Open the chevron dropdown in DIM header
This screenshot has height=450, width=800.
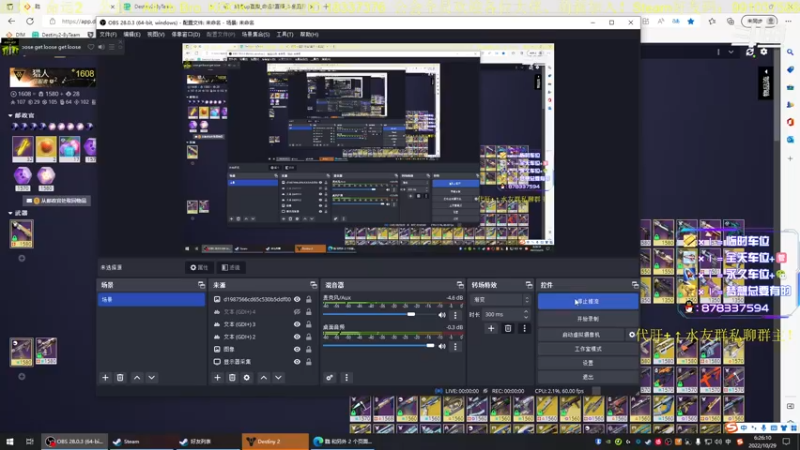[731, 52]
